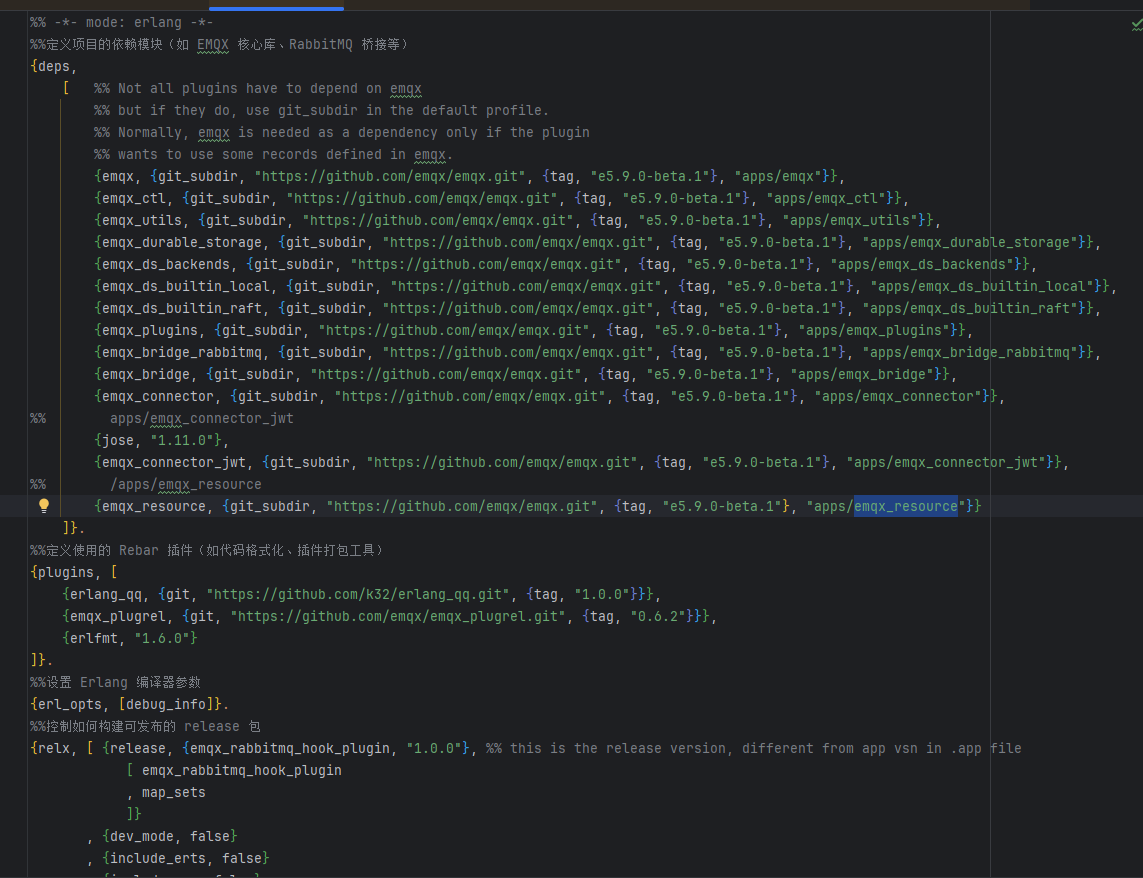Click the "emqx_plugrel" plugin atom
1143x878 pixels.
pyautogui.click(x=118, y=616)
